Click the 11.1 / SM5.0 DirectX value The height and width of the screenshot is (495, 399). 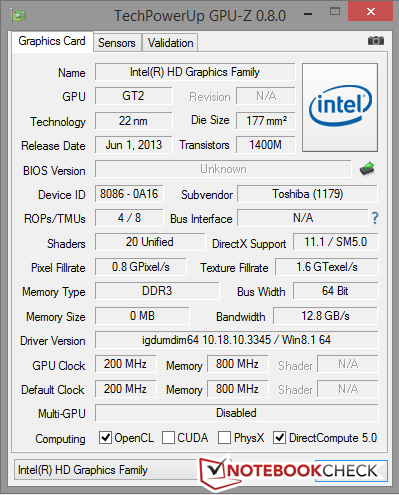point(336,242)
